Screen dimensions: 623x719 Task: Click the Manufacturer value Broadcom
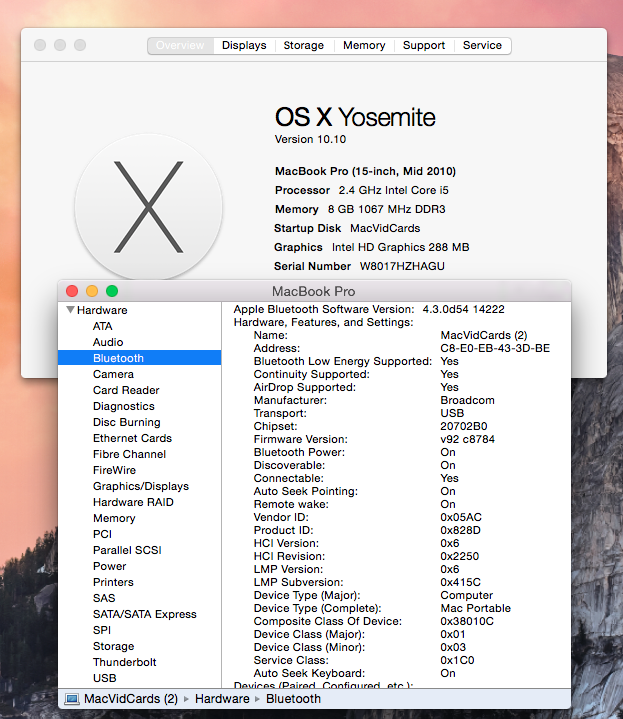click(468, 400)
